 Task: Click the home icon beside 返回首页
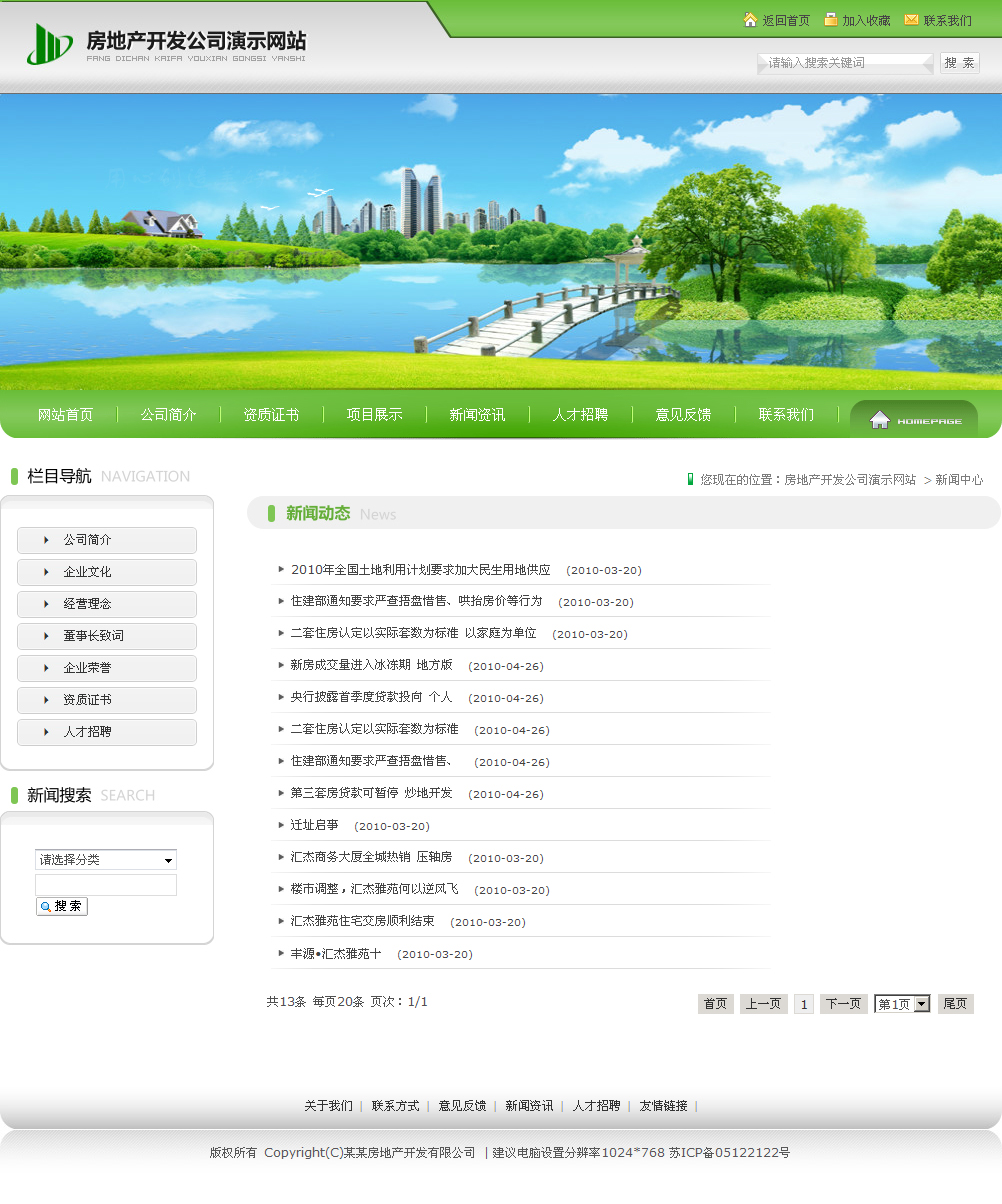click(x=750, y=20)
